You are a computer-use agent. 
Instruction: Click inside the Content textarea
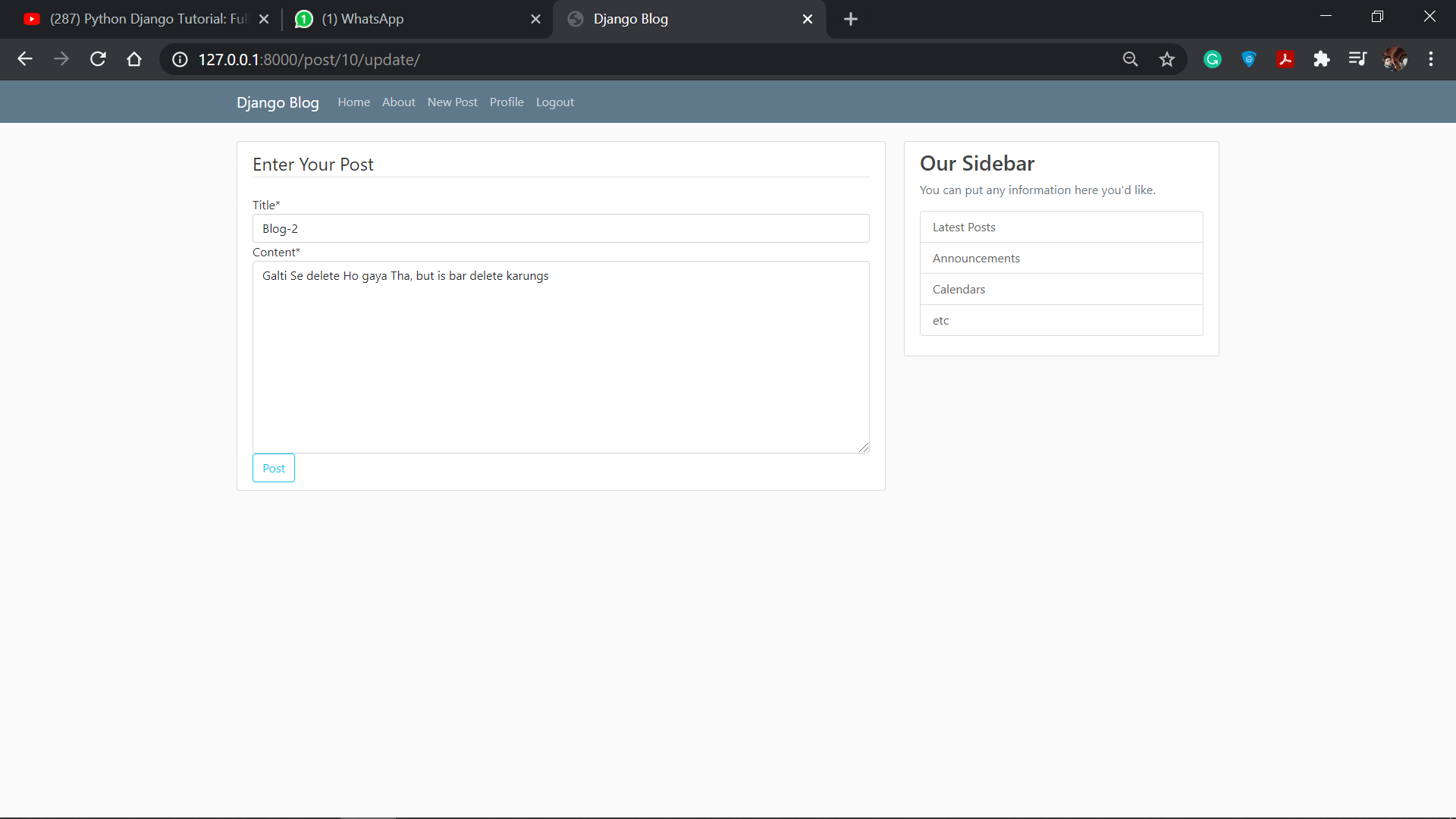pyautogui.click(x=560, y=357)
